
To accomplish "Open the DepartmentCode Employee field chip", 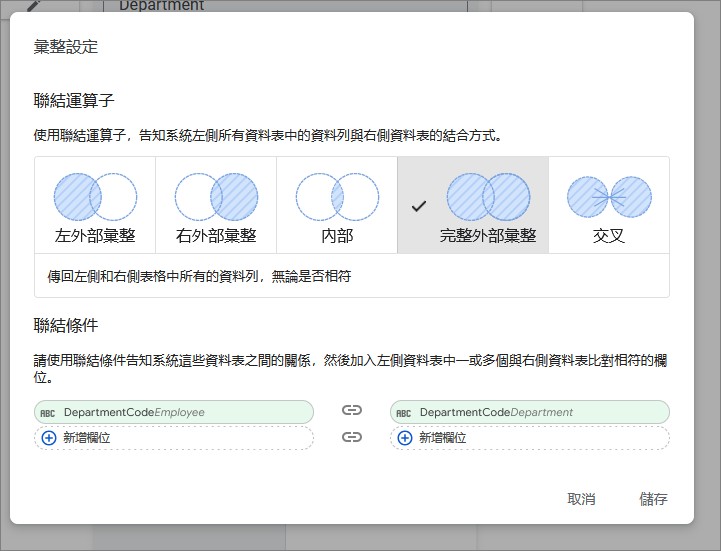I will coord(173,412).
